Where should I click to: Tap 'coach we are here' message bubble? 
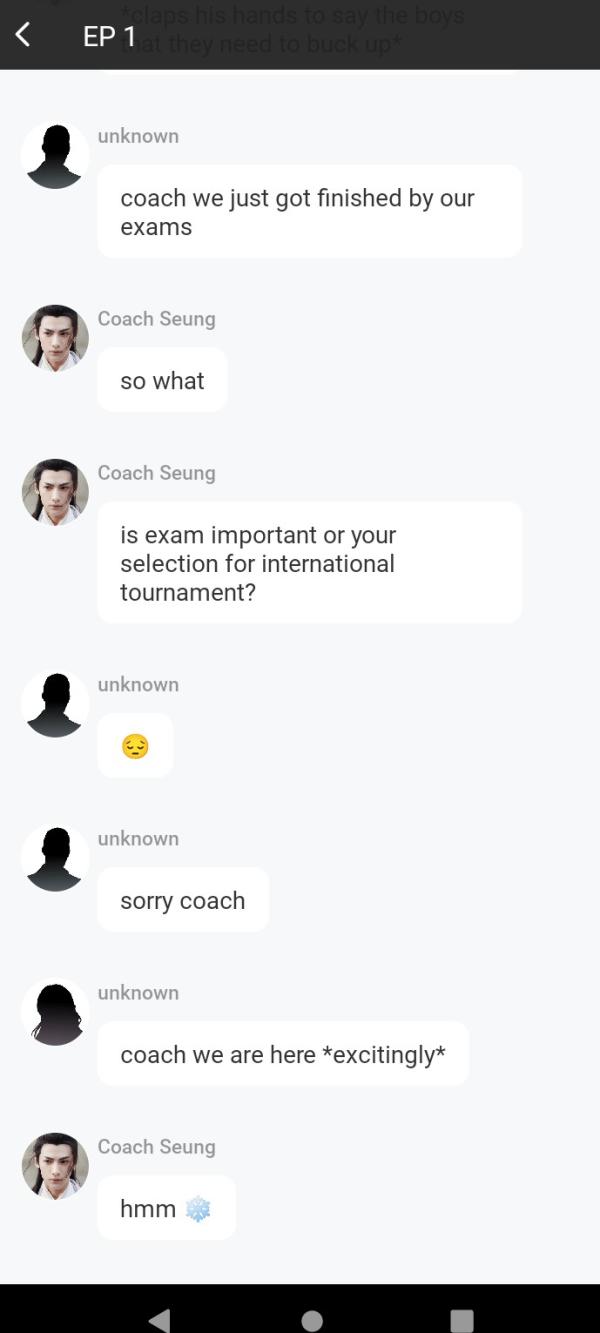coord(283,1054)
